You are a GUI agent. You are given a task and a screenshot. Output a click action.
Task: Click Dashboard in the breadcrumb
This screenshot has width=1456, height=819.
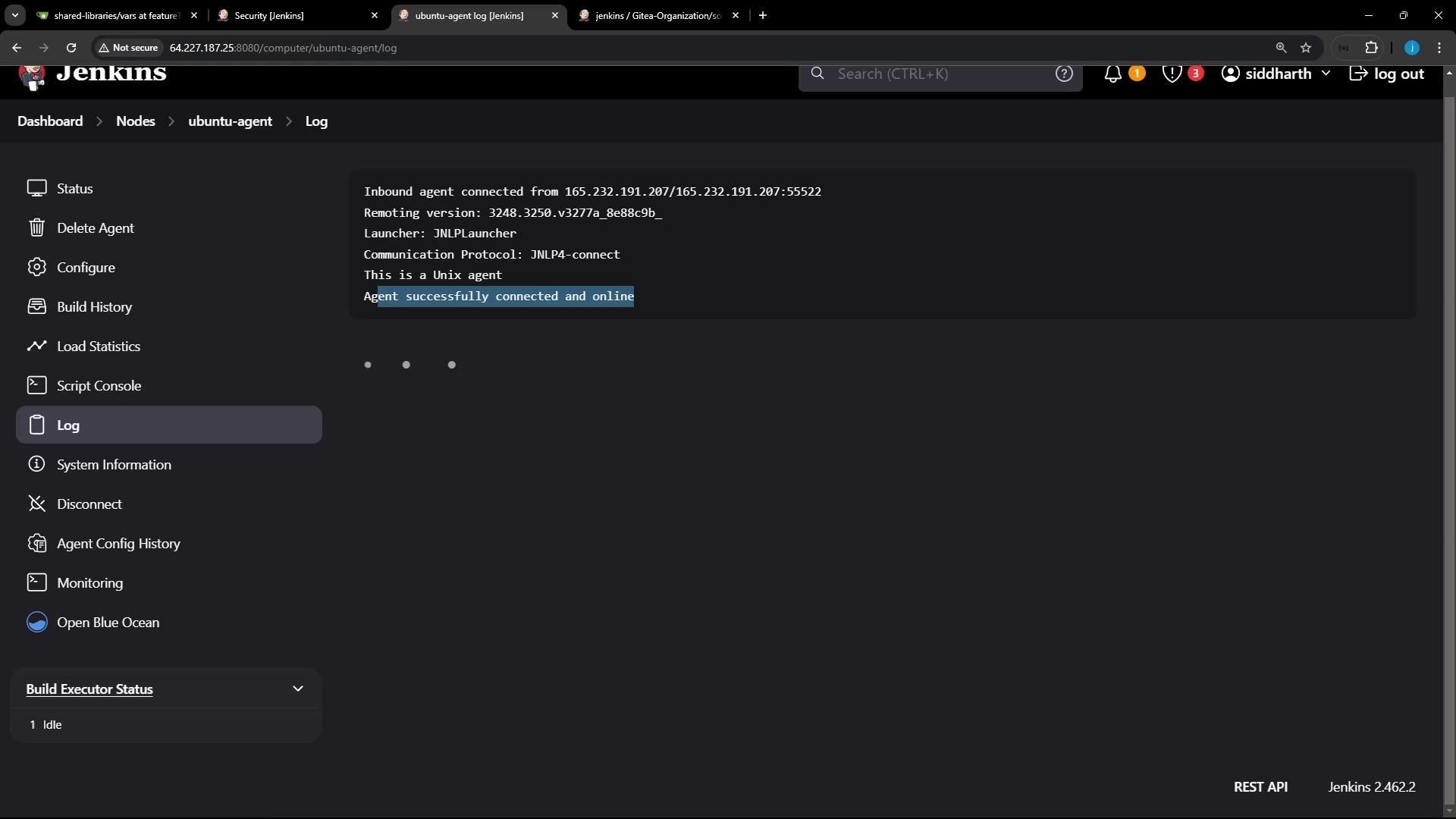(50, 121)
